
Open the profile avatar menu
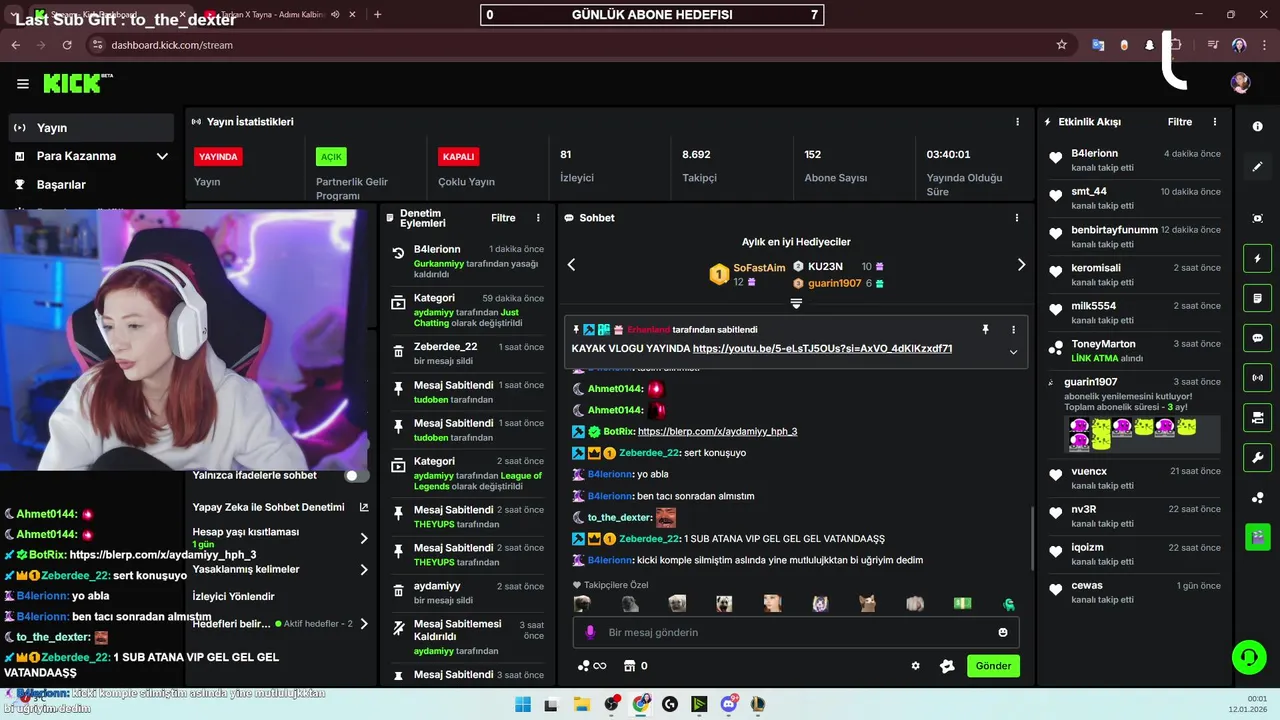[x=1240, y=83]
